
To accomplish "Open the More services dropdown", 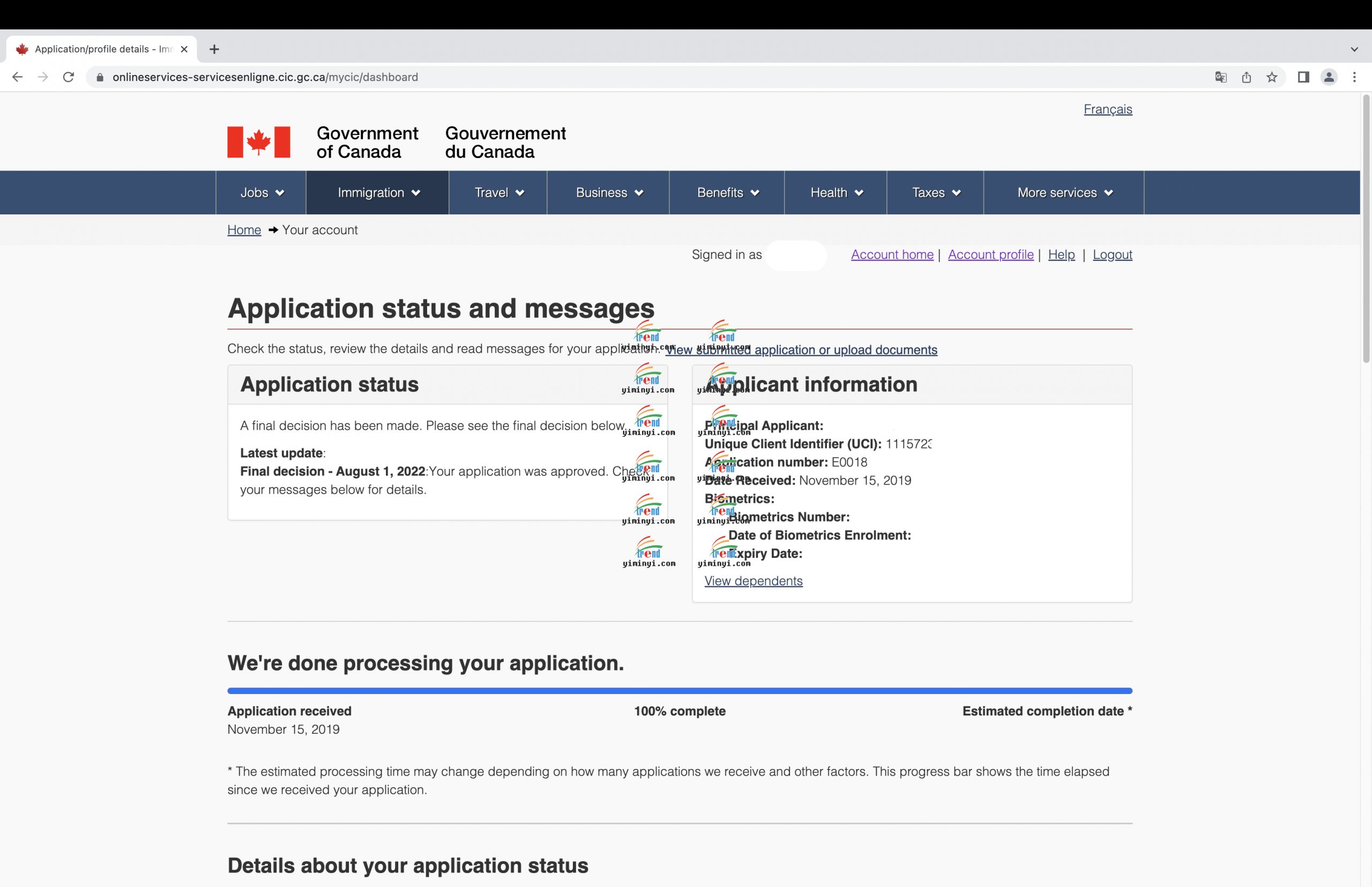I will (x=1064, y=193).
